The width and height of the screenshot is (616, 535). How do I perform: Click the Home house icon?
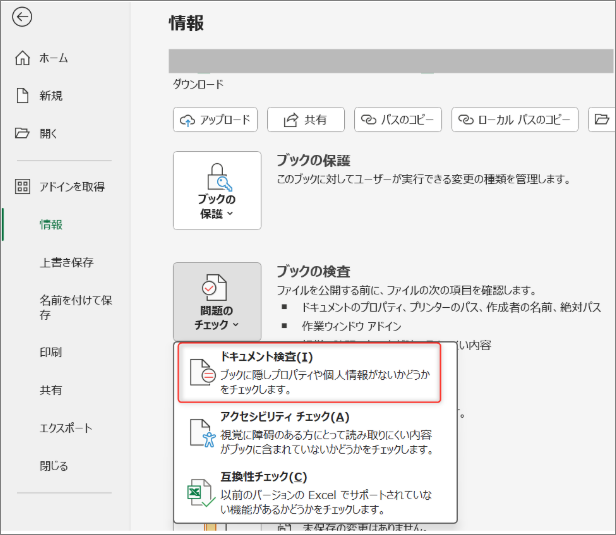22,58
